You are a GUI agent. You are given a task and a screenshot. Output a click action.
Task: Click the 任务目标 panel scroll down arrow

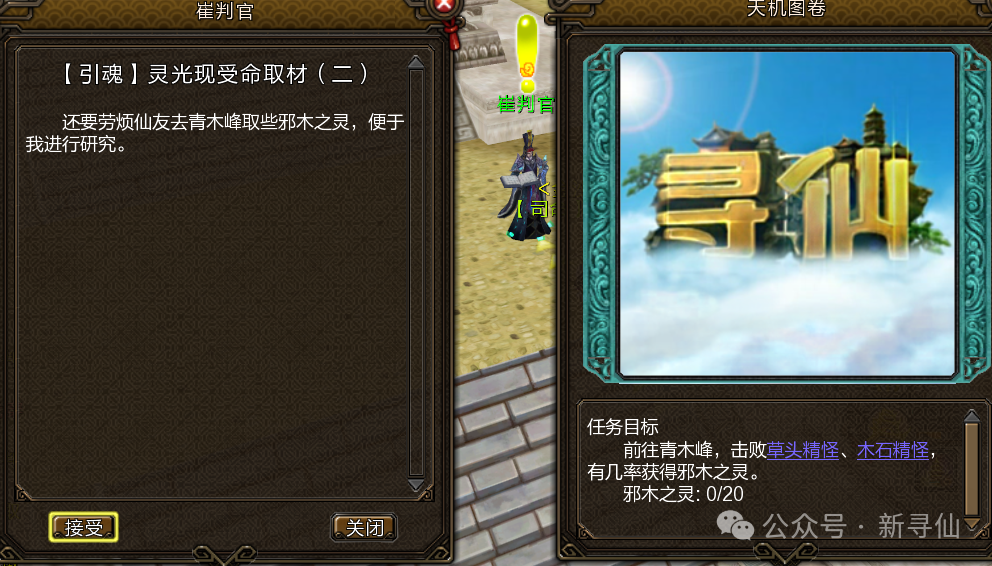pyautogui.click(x=972, y=524)
